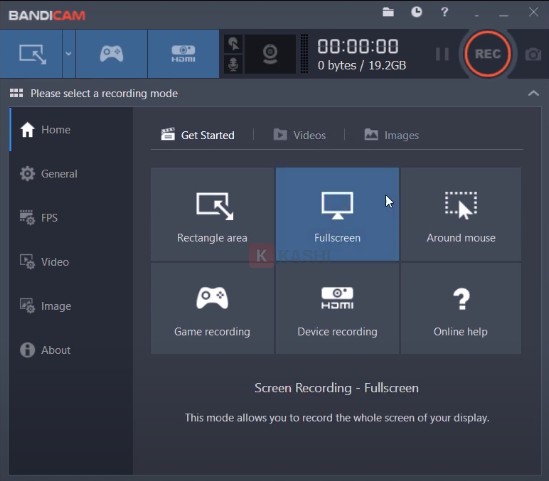Click the BANDICAM logo
This screenshot has width=549, height=481.
click(47, 15)
